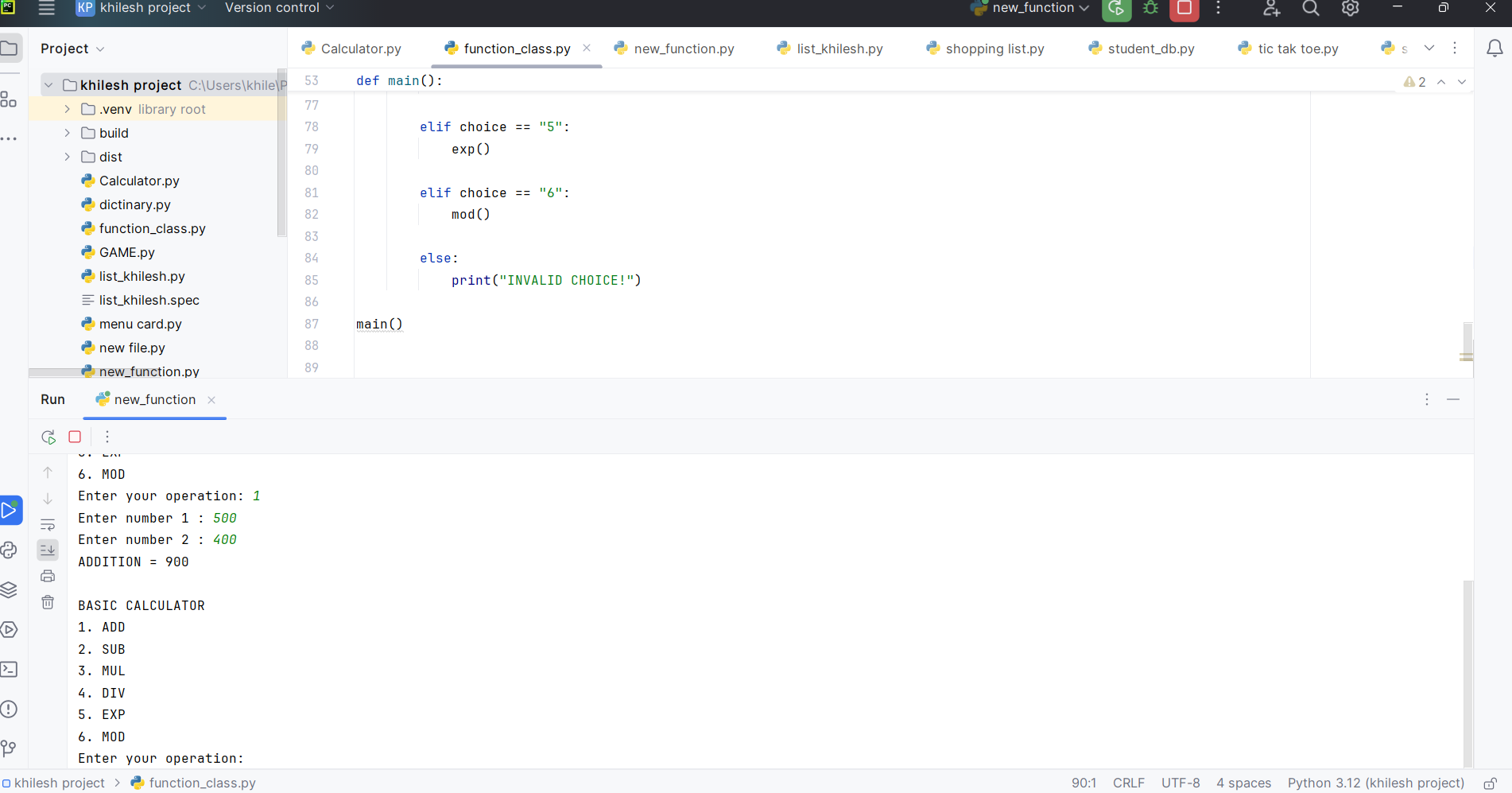
Task: Clear all console output trash icon
Action: point(48,602)
